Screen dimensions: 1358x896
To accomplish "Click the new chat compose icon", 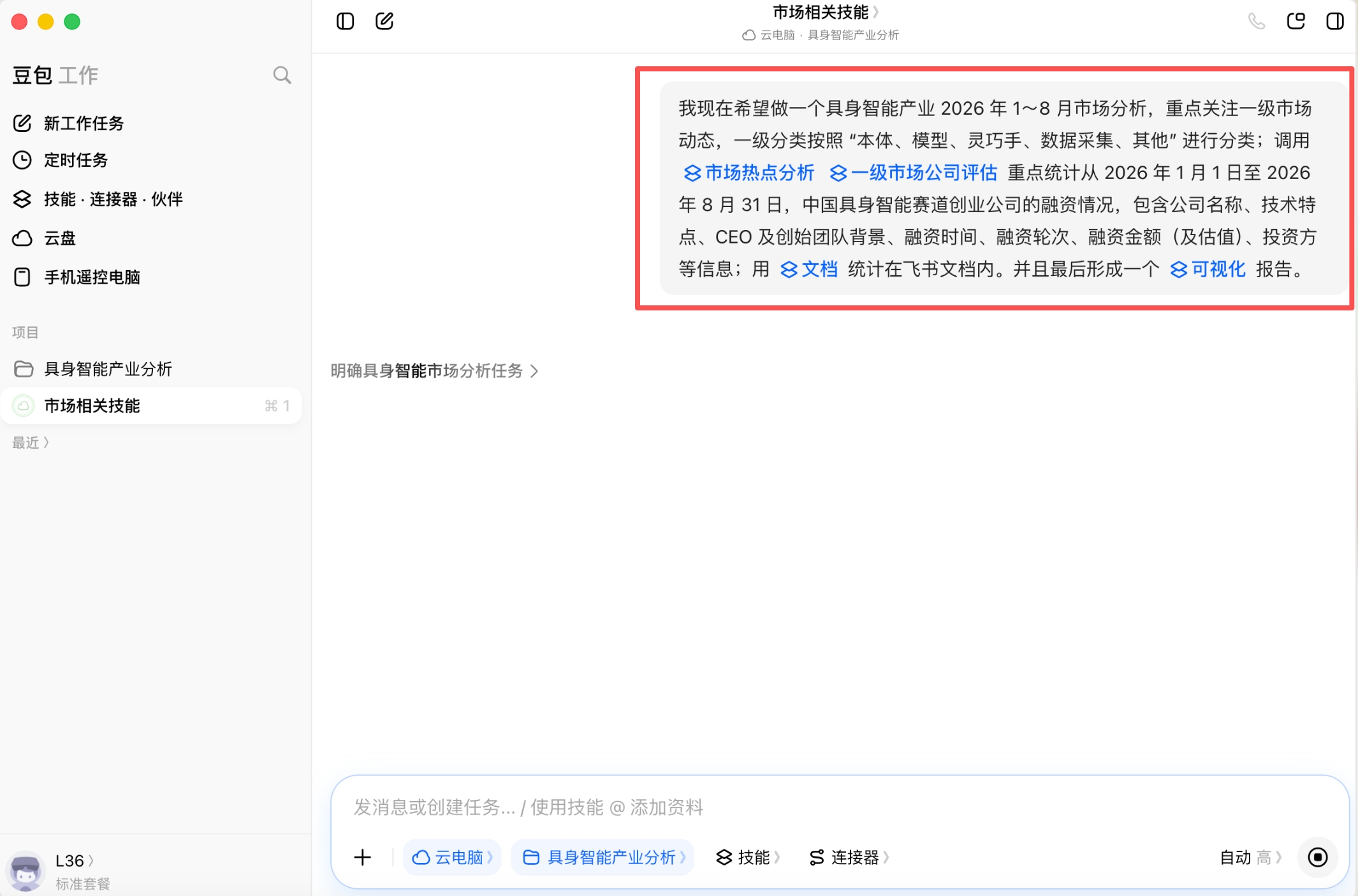I will coord(384,22).
